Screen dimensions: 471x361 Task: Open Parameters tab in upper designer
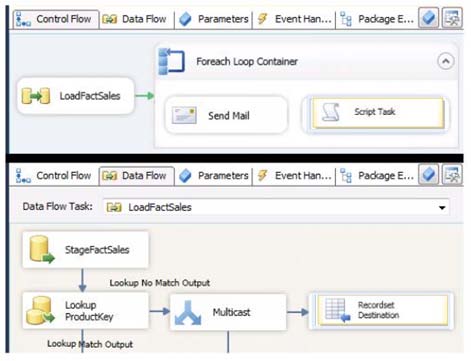[x=213, y=19]
